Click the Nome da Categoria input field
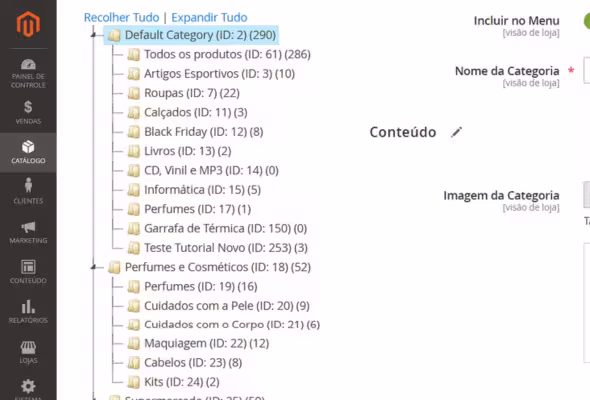This screenshot has width=590, height=400. (x=587, y=70)
